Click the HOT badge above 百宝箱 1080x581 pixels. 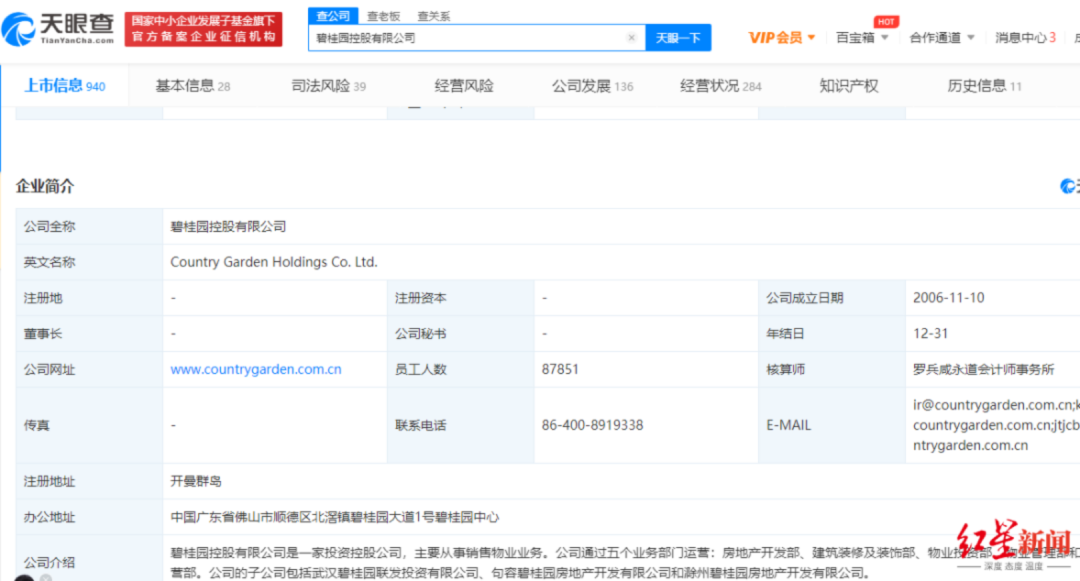884,19
